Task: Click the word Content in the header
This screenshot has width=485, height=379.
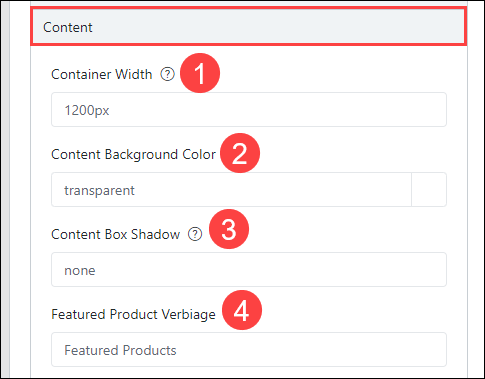Action: 68,27
